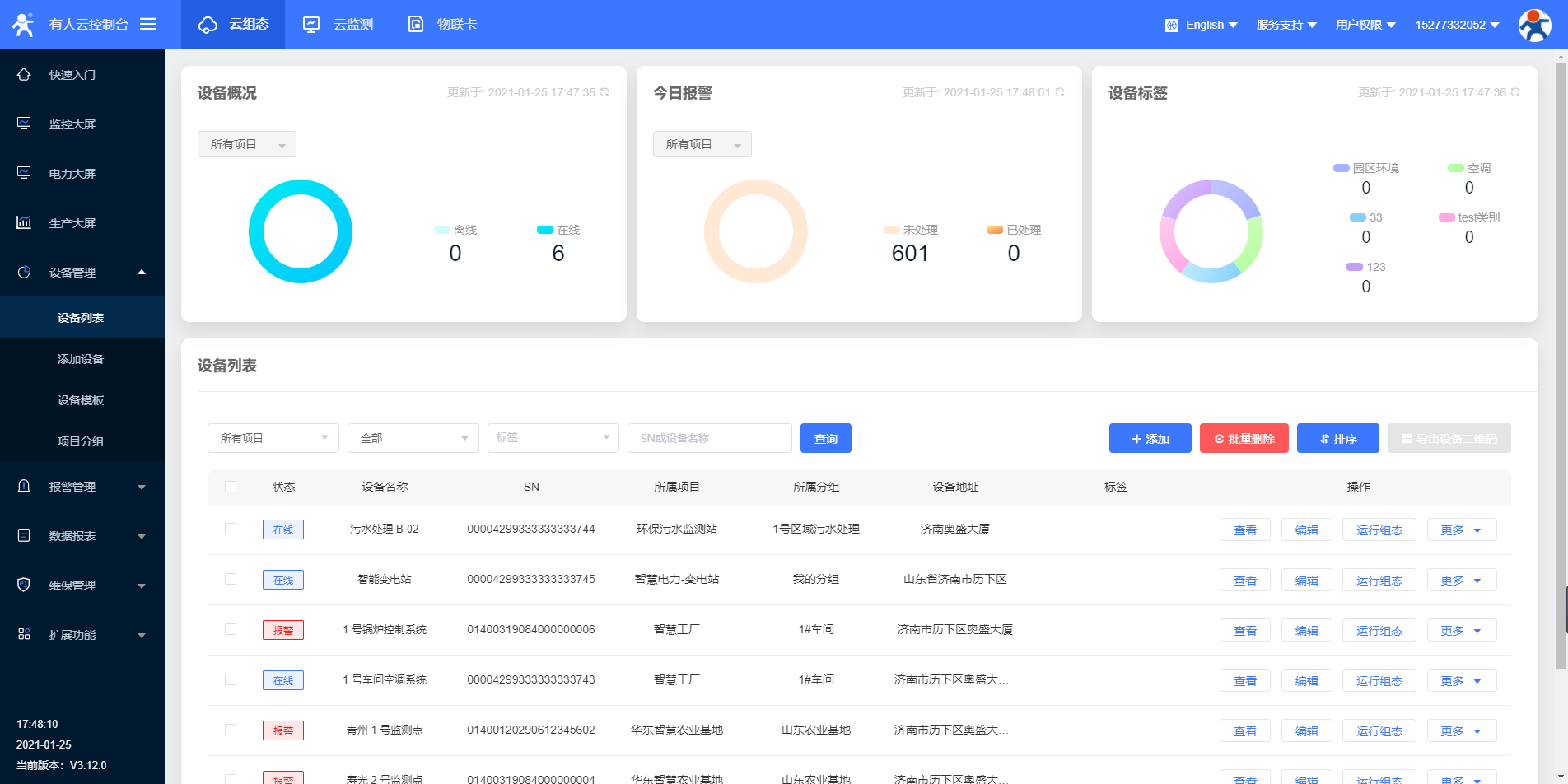Click the shield icon for 维保管理
The image size is (1568, 784).
coord(24,585)
